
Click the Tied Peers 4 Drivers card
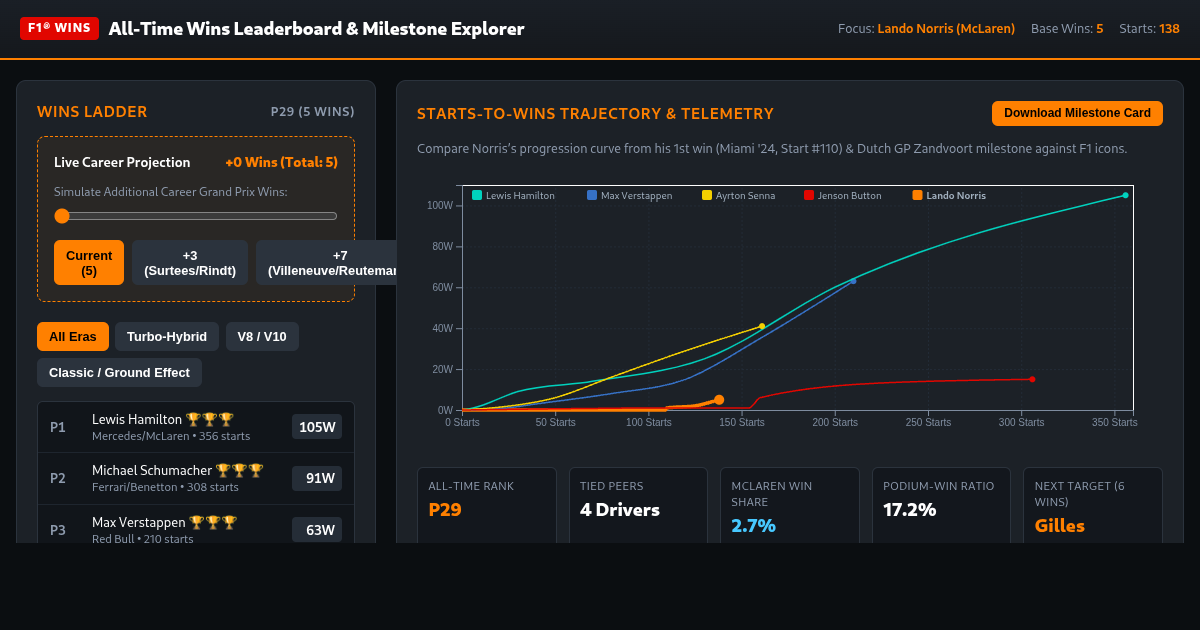(638, 505)
